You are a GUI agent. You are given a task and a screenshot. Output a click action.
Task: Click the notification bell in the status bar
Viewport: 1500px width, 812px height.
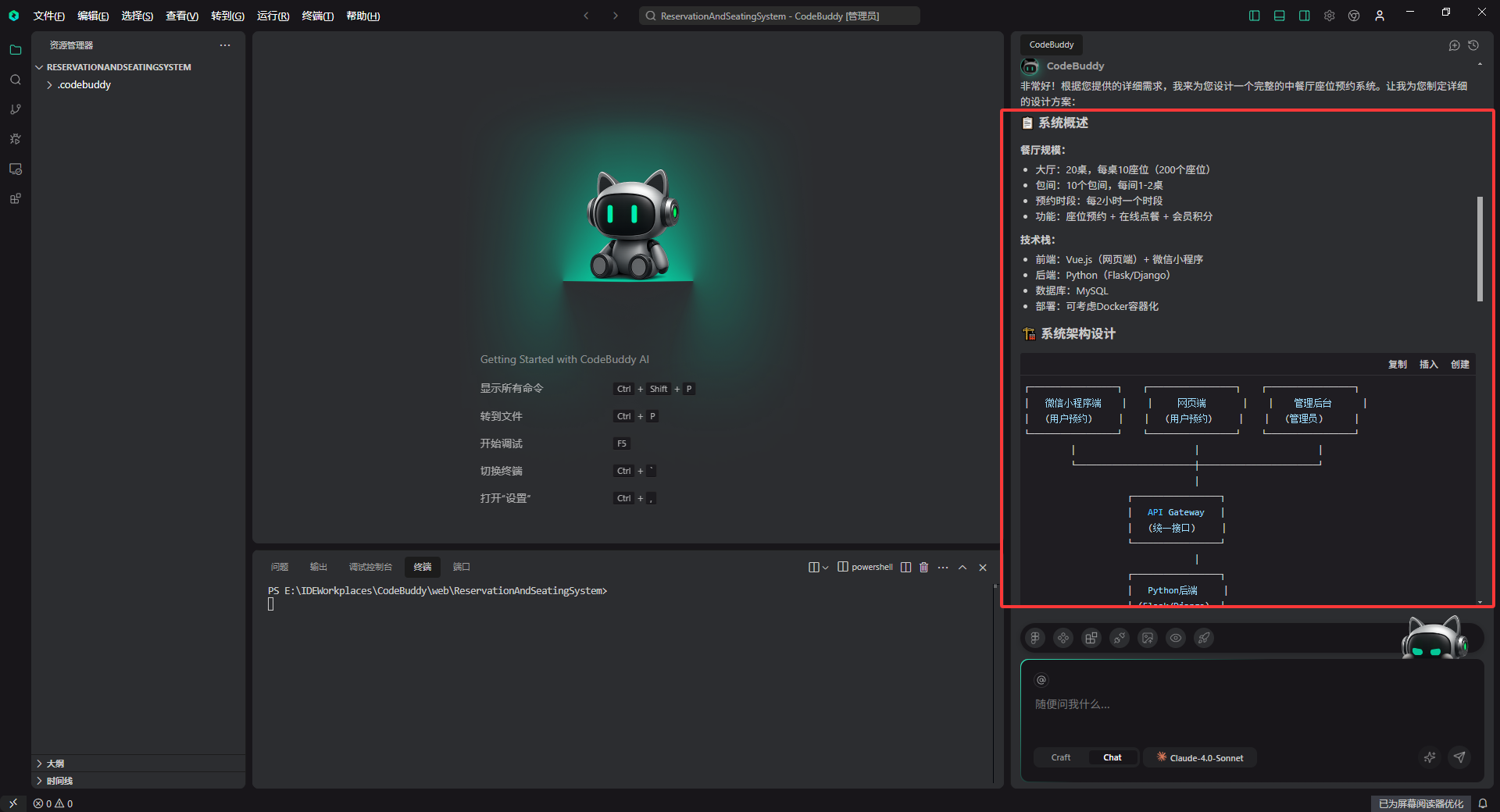pos(1482,803)
